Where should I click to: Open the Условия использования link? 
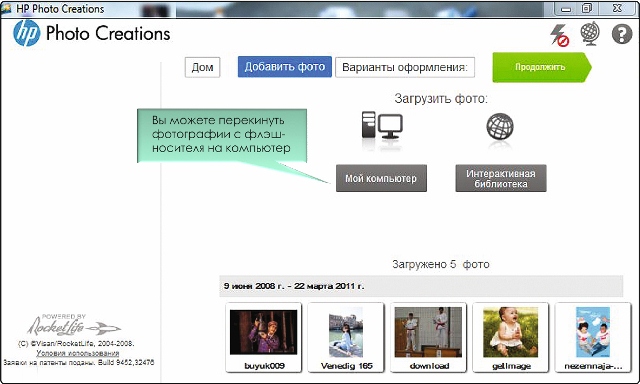pyautogui.click(x=78, y=353)
